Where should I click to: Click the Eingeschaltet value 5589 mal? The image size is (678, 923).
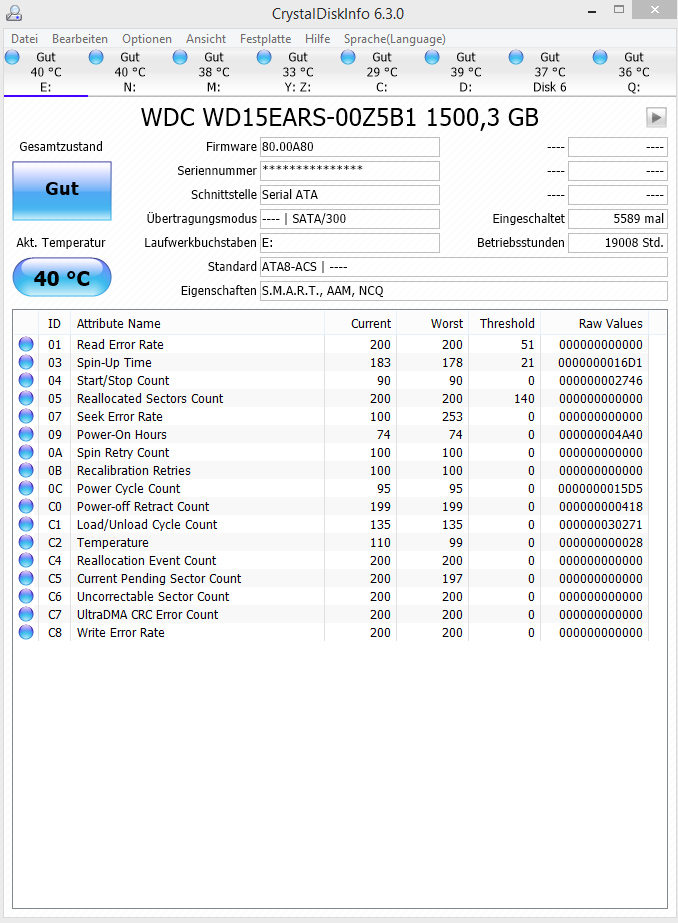point(618,218)
